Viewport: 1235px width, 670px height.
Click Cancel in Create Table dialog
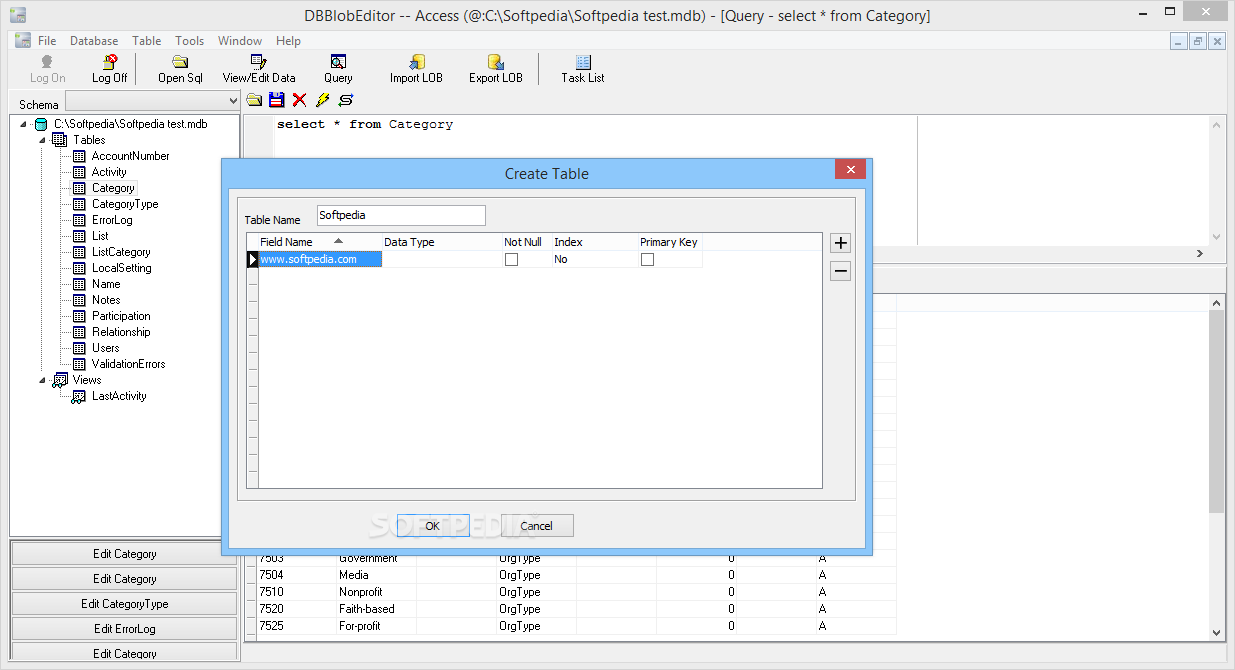tap(537, 526)
